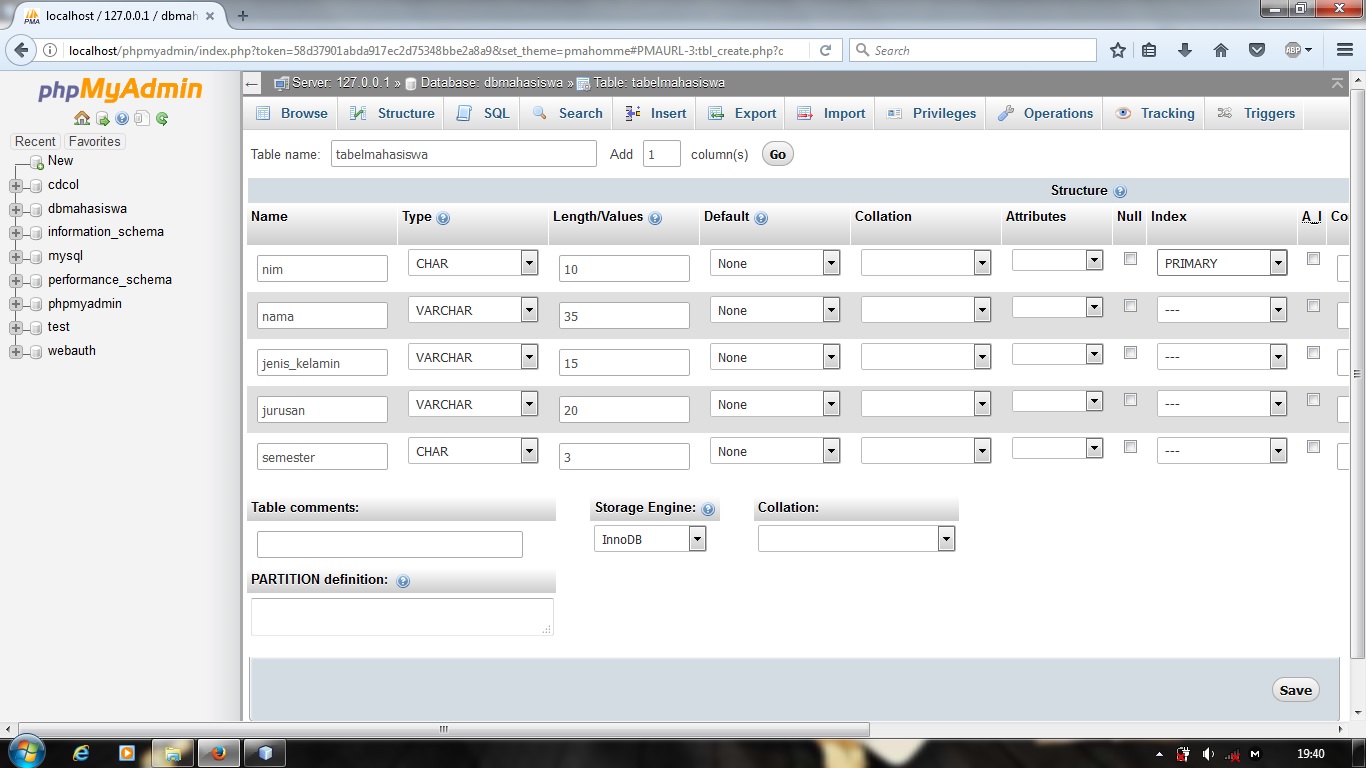Click the Structure help bubble icon
Viewport: 1366px width, 768px height.
click(1118, 190)
